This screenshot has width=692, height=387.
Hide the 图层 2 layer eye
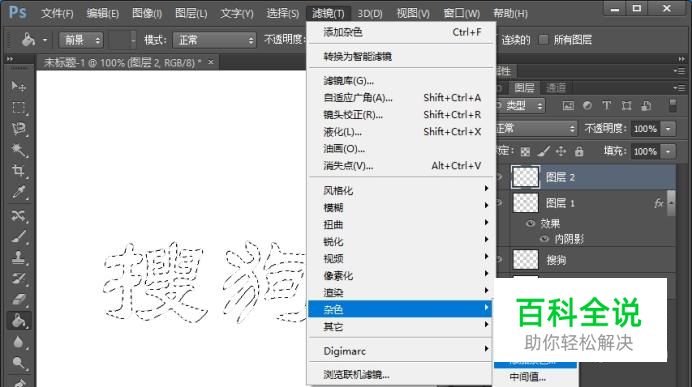coord(499,177)
